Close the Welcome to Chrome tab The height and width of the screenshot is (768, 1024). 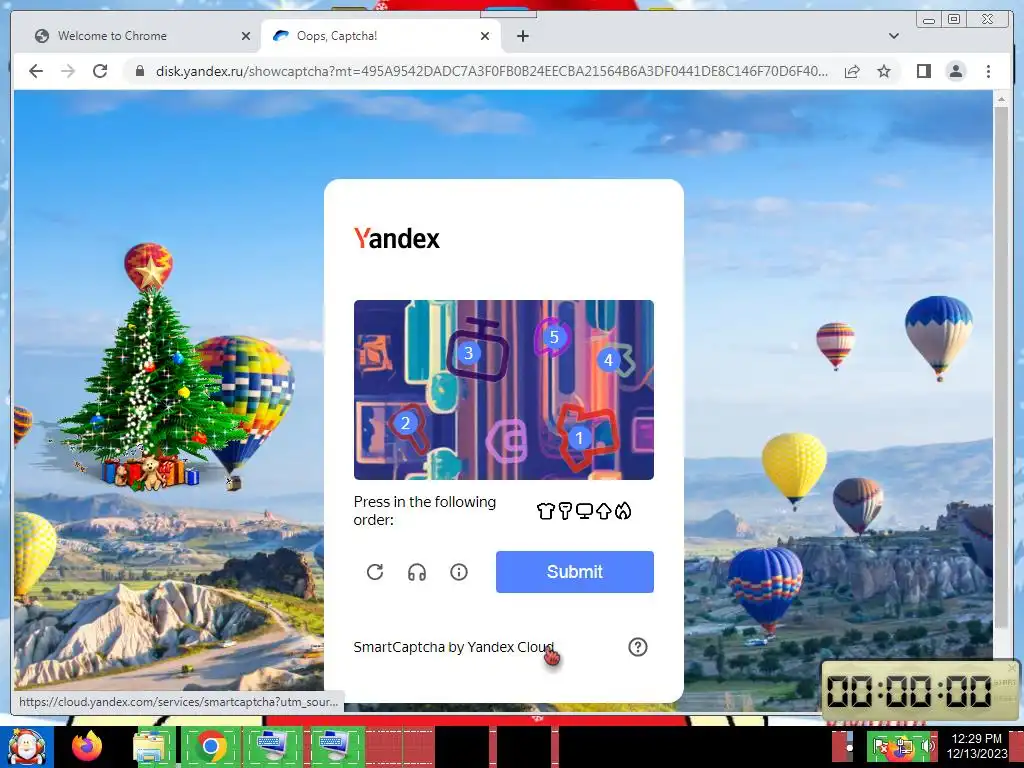246,36
